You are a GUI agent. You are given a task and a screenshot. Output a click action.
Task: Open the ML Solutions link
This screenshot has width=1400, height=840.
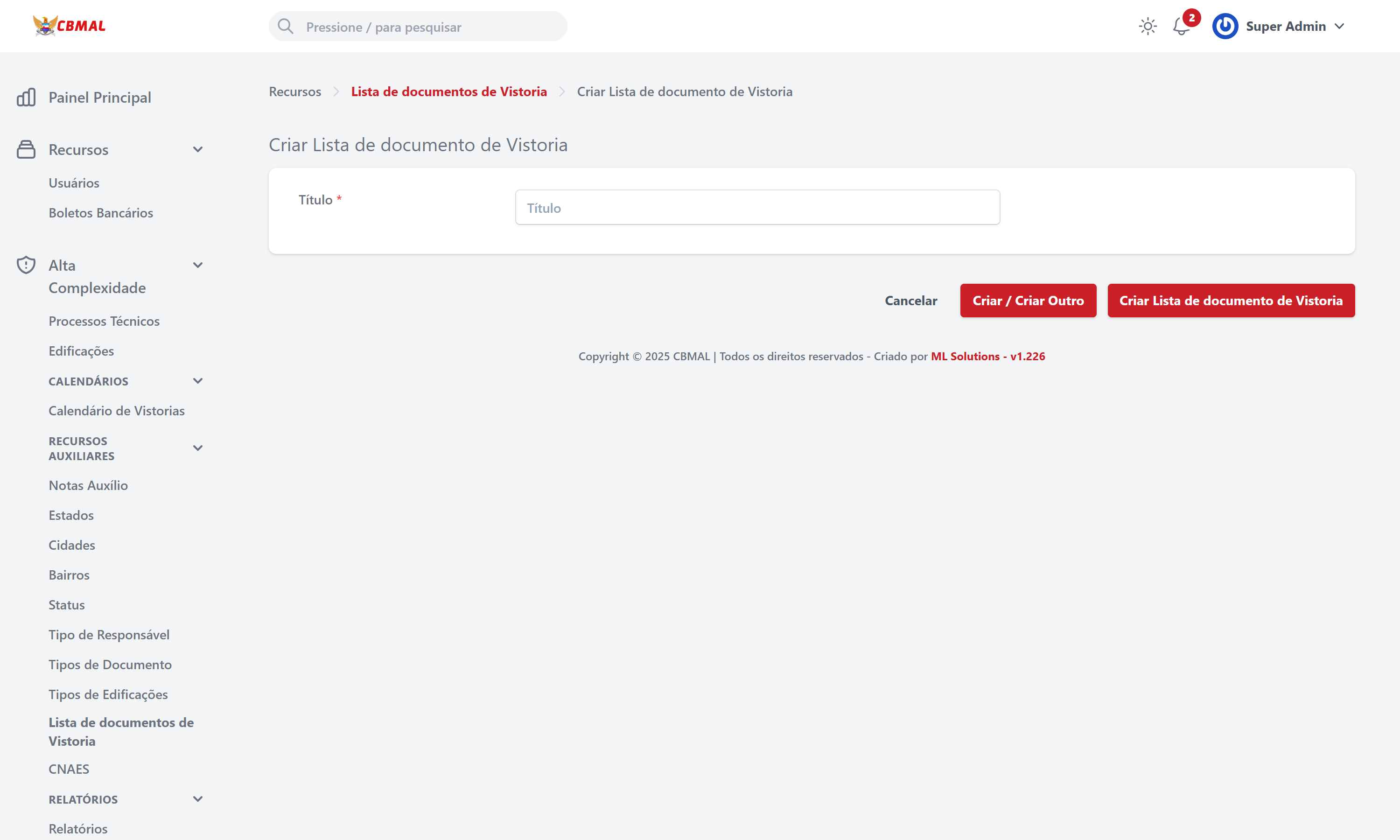coord(987,356)
